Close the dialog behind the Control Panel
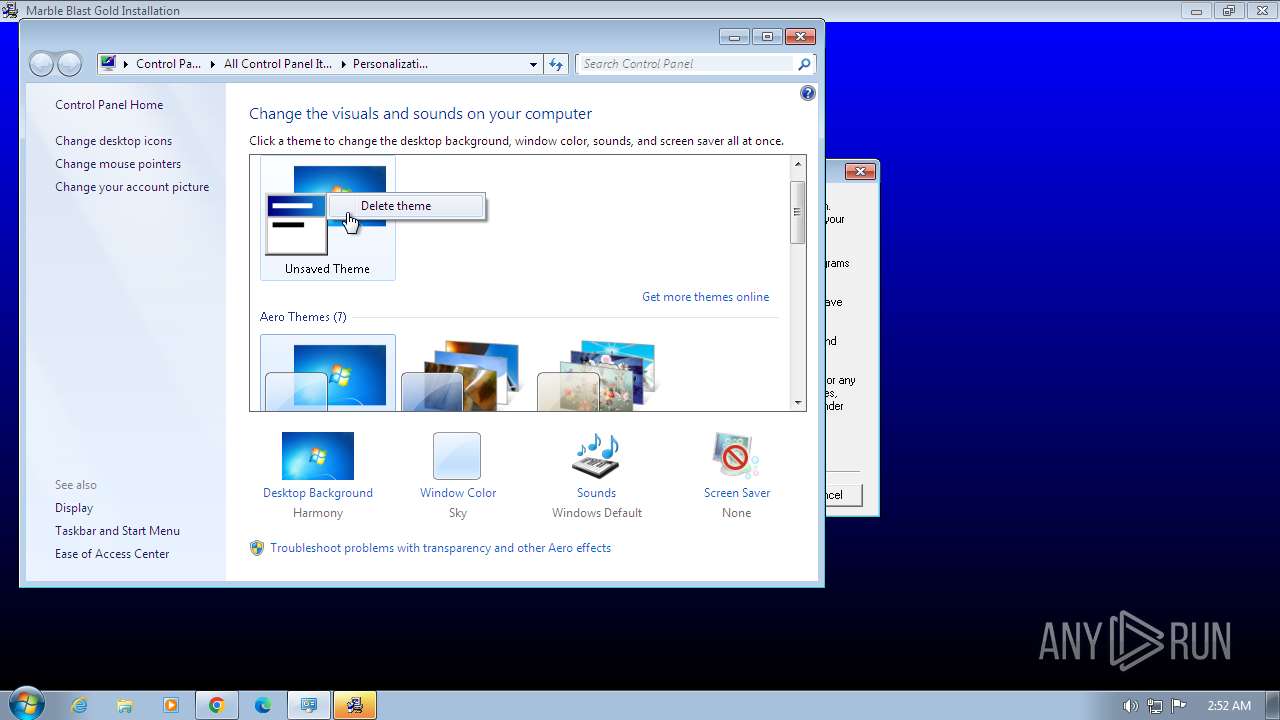The width and height of the screenshot is (1280, 720). [860, 171]
